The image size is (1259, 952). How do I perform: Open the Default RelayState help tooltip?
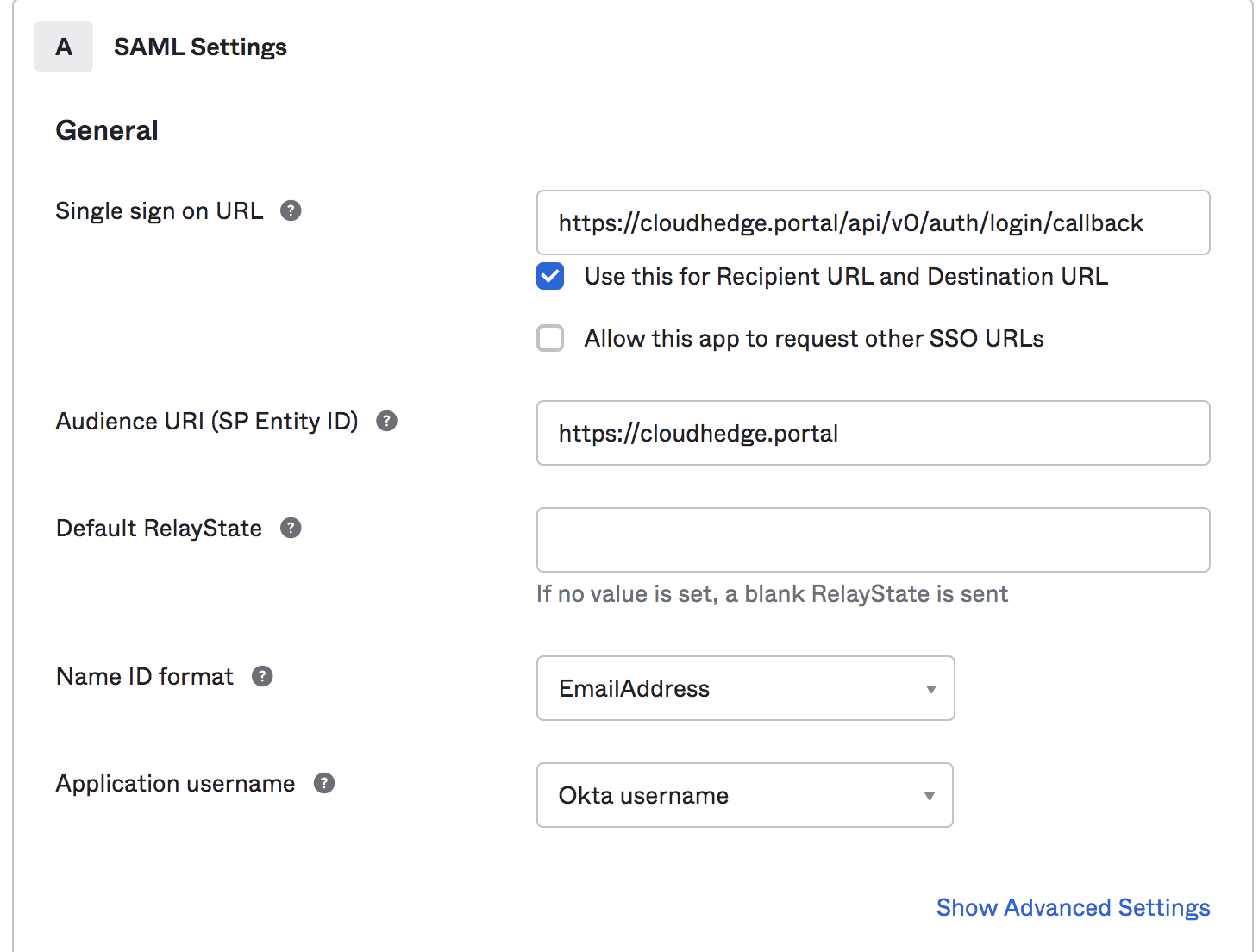291,528
